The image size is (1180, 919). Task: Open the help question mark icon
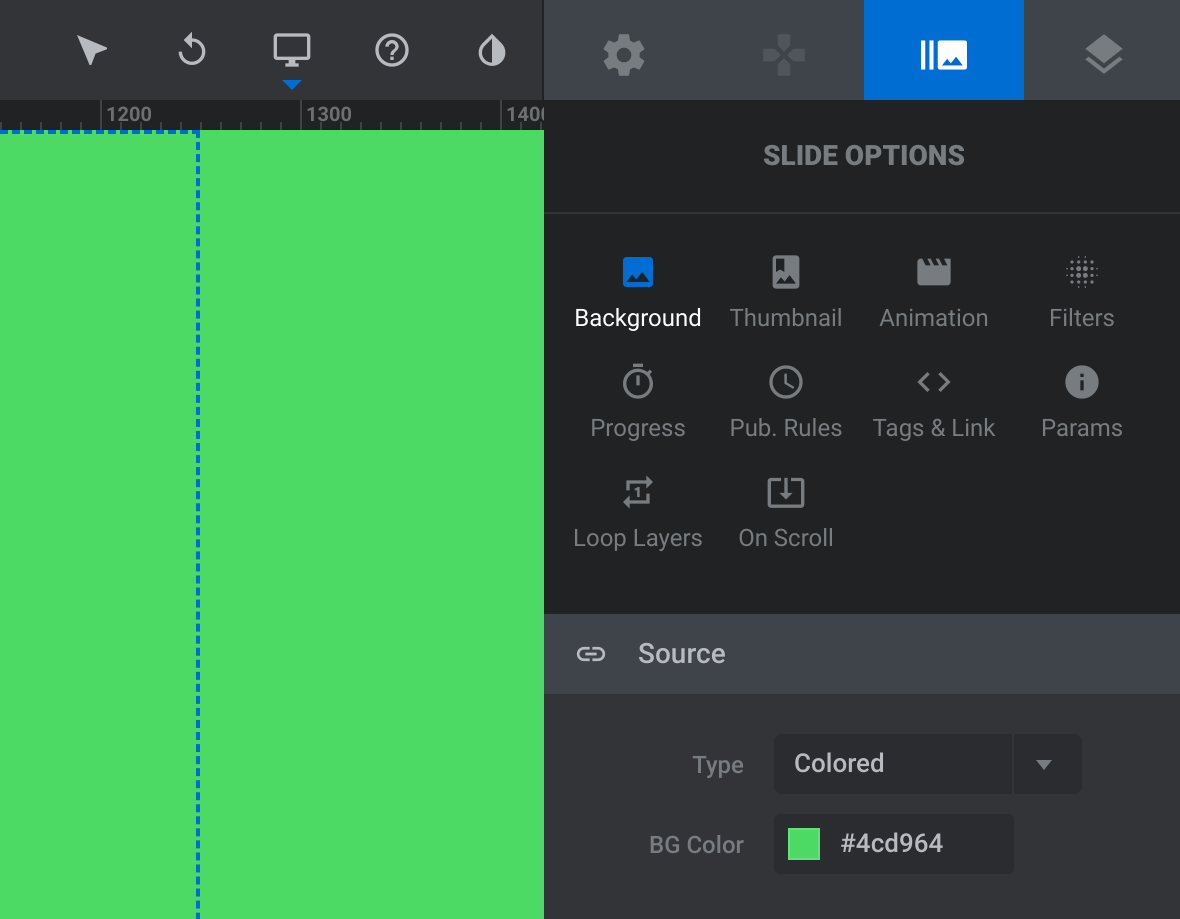392,50
